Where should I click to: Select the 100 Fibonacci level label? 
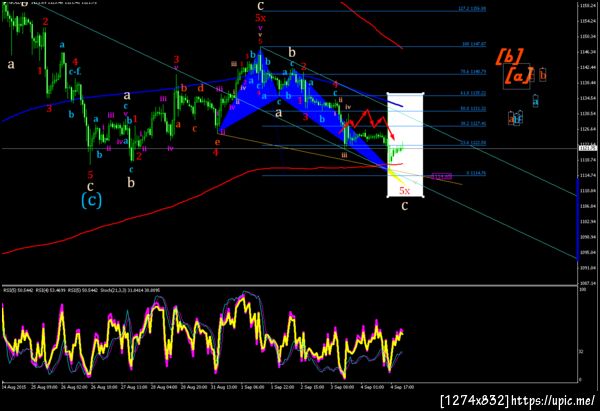pos(474,44)
